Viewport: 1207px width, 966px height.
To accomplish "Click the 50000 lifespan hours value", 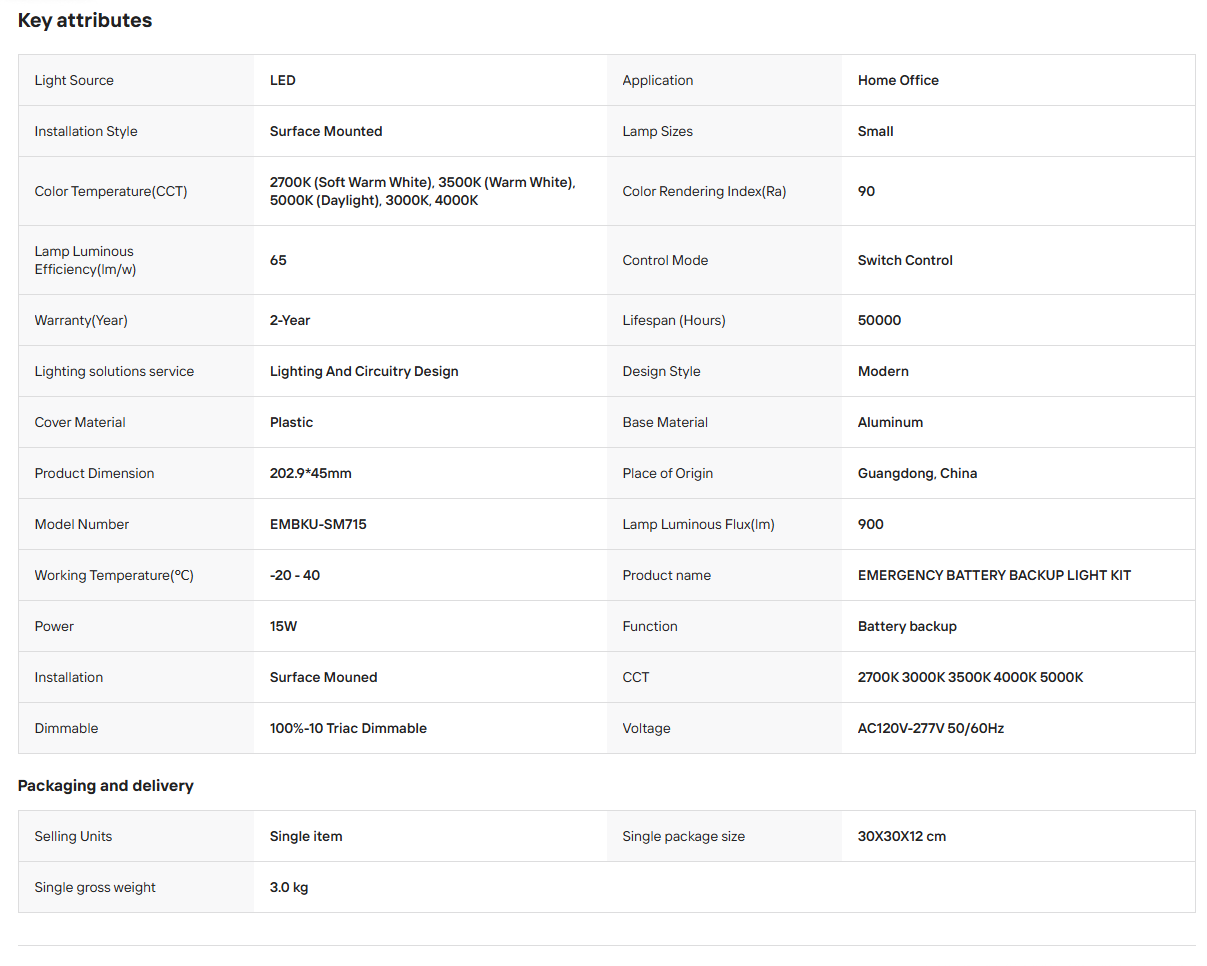I will (x=879, y=320).
